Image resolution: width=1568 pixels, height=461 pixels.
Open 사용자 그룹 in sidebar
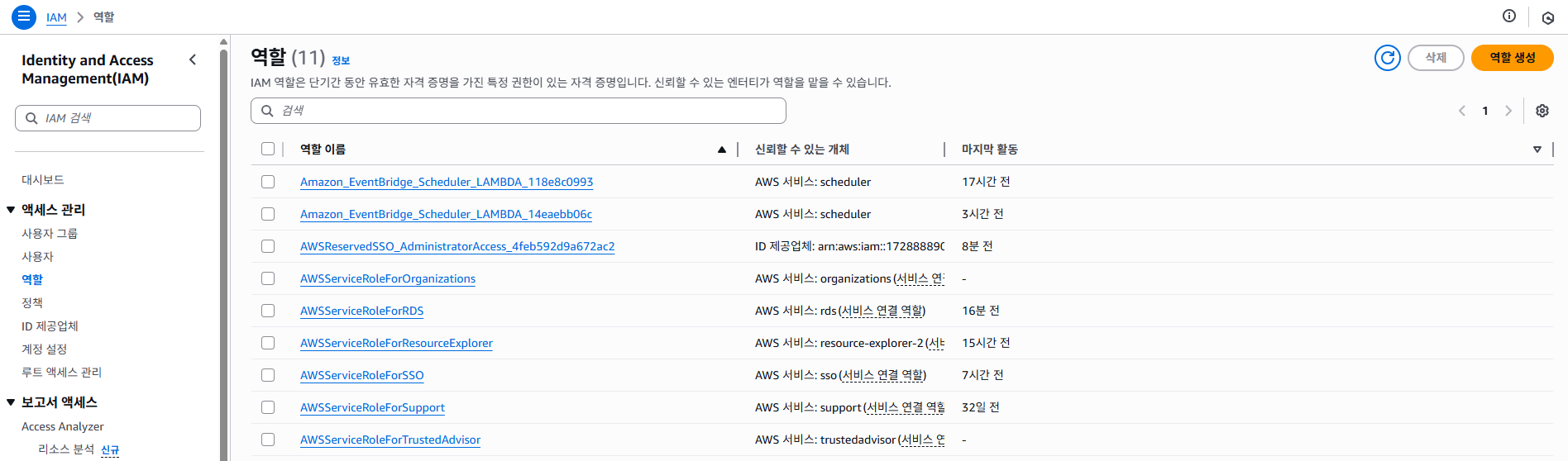point(50,234)
